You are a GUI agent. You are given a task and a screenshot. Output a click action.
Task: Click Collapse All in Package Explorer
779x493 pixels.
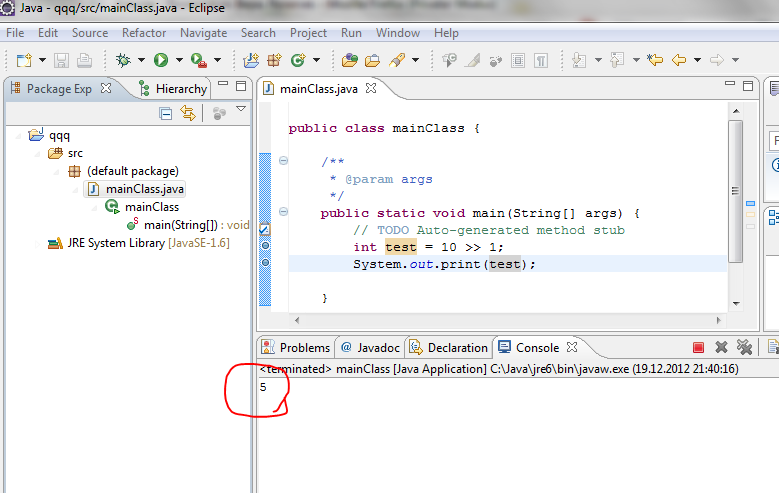[x=166, y=113]
